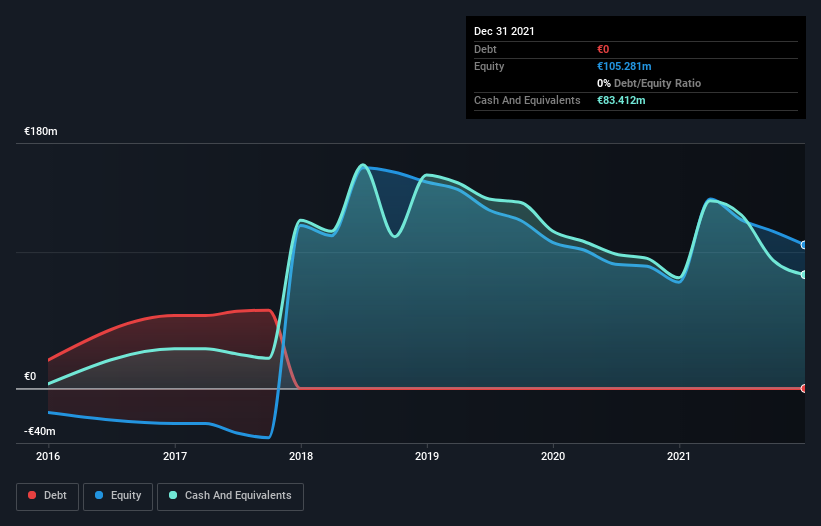Click the €0 y-axis label
The image size is (821, 526).
(x=30, y=376)
